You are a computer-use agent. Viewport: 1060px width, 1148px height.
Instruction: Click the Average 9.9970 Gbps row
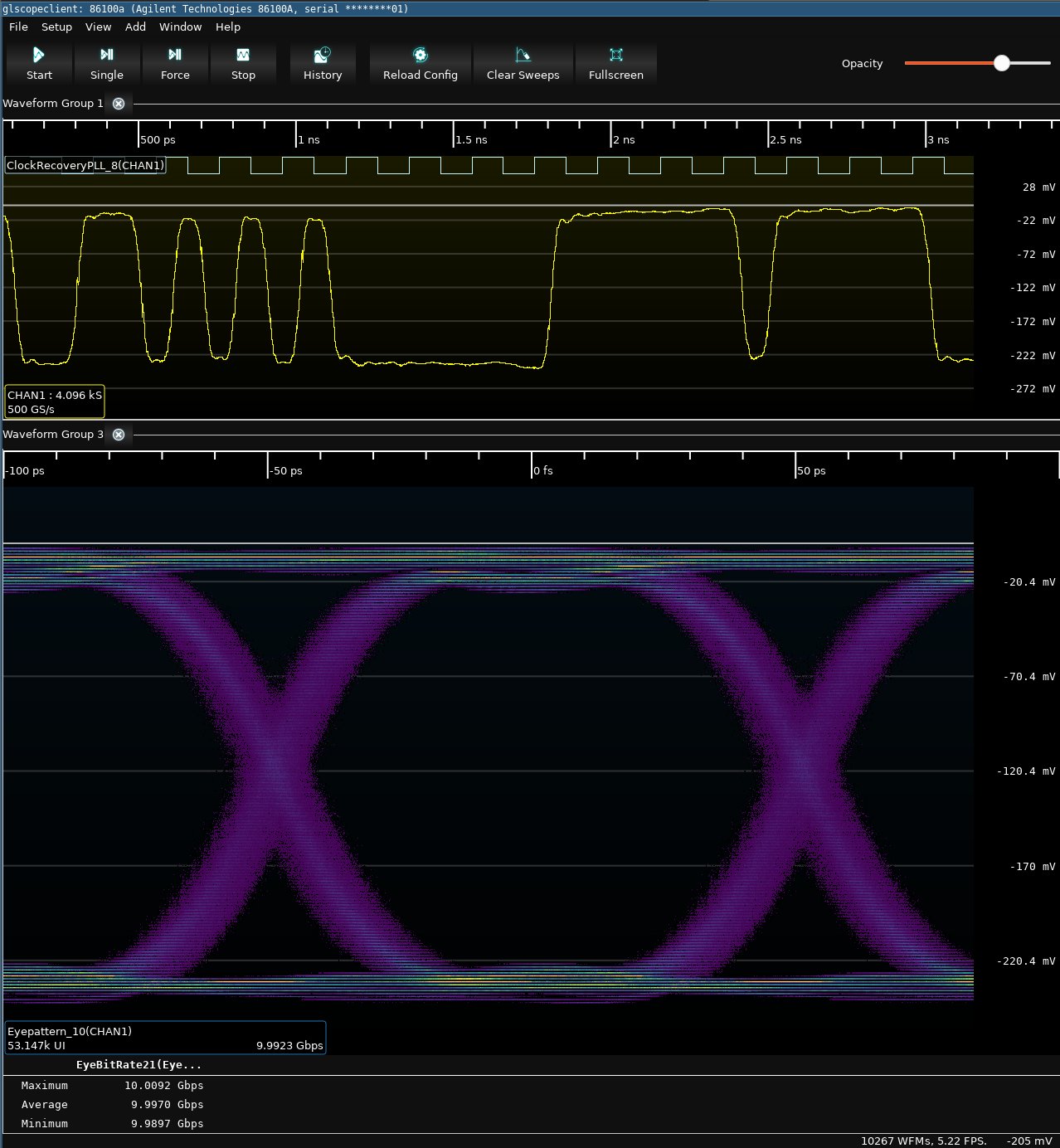point(112,1104)
